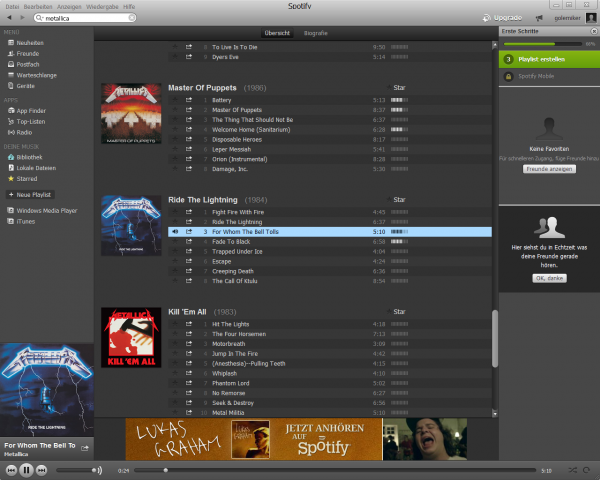600x480 pixels.
Task: Share the track For Whom The Bell Tolls
Action: pyautogui.click(x=189, y=232)
